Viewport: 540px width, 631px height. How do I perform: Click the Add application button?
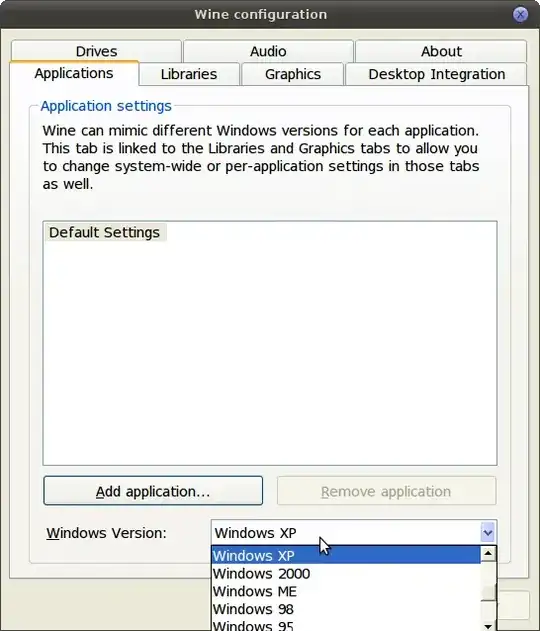point(153,491)
